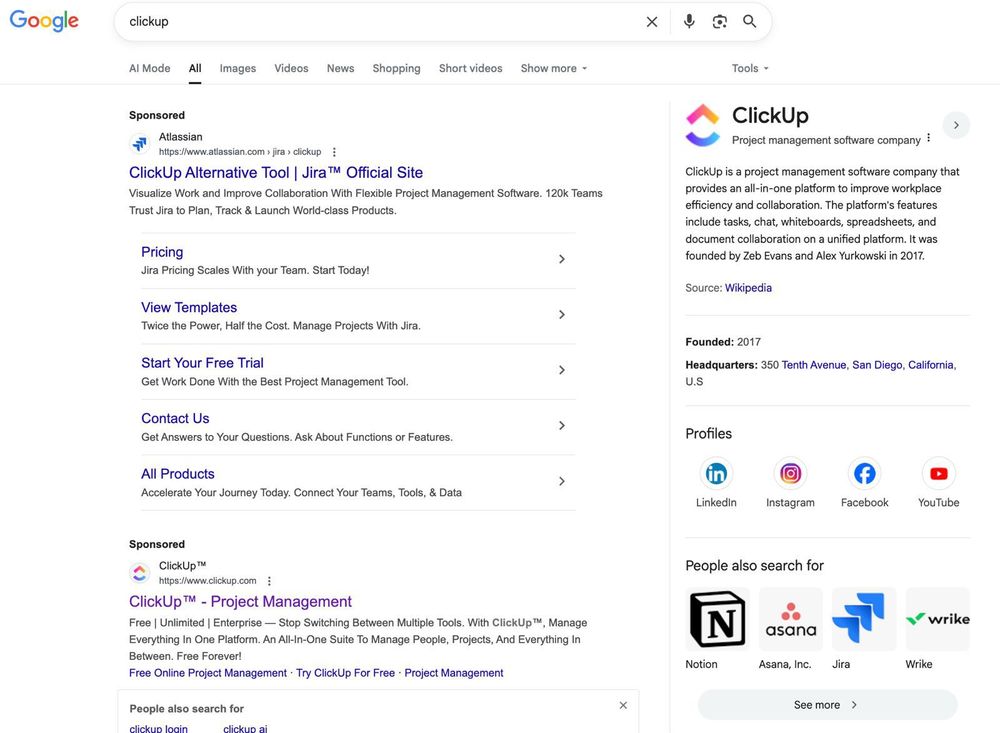This screenshot has height=733, width=1000.
Task: Open the Contact Us sitelink
Action: click(175, 418)
